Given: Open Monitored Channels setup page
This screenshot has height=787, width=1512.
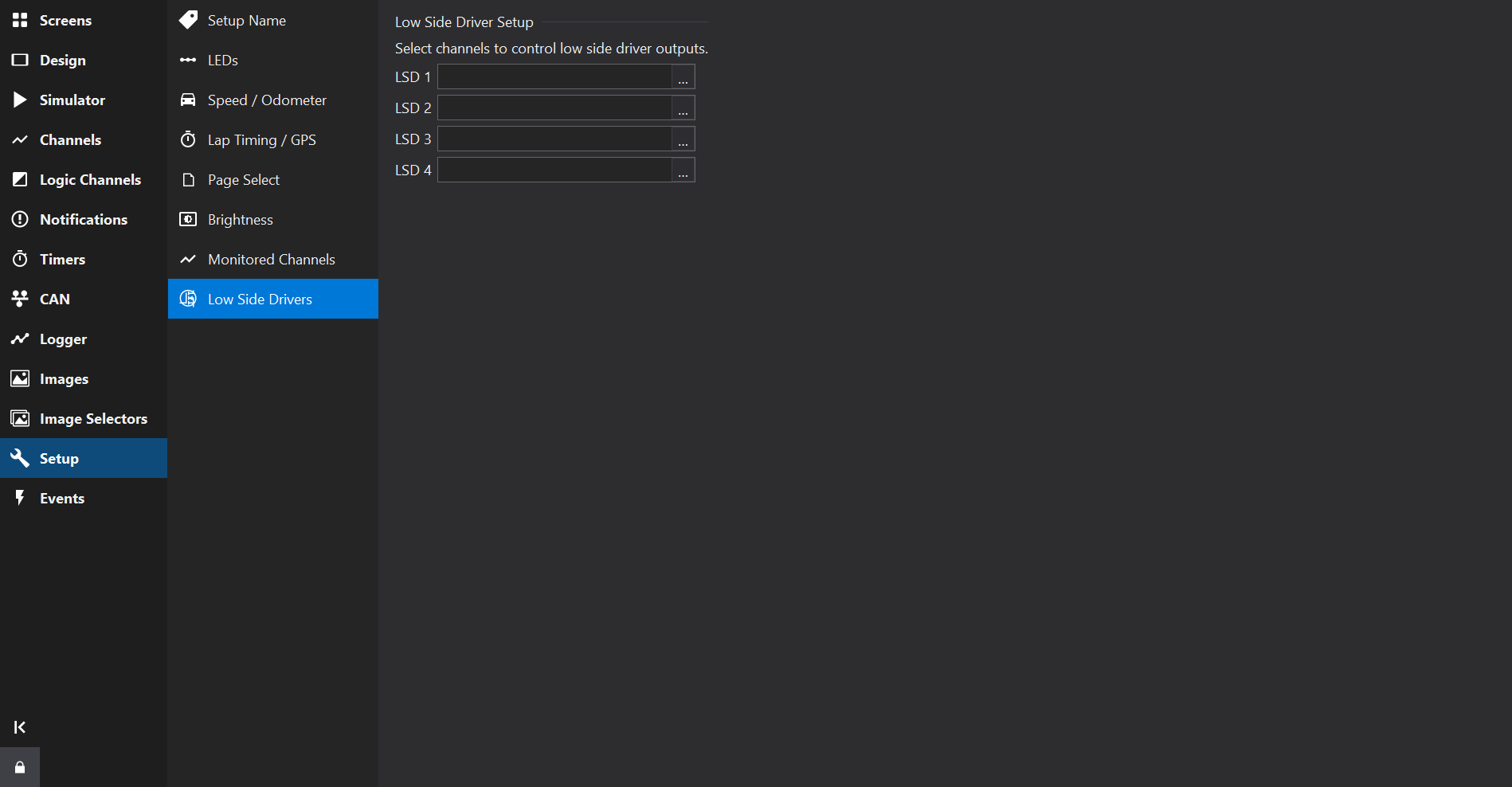Looking at the screenshot, I should (271, 260).
